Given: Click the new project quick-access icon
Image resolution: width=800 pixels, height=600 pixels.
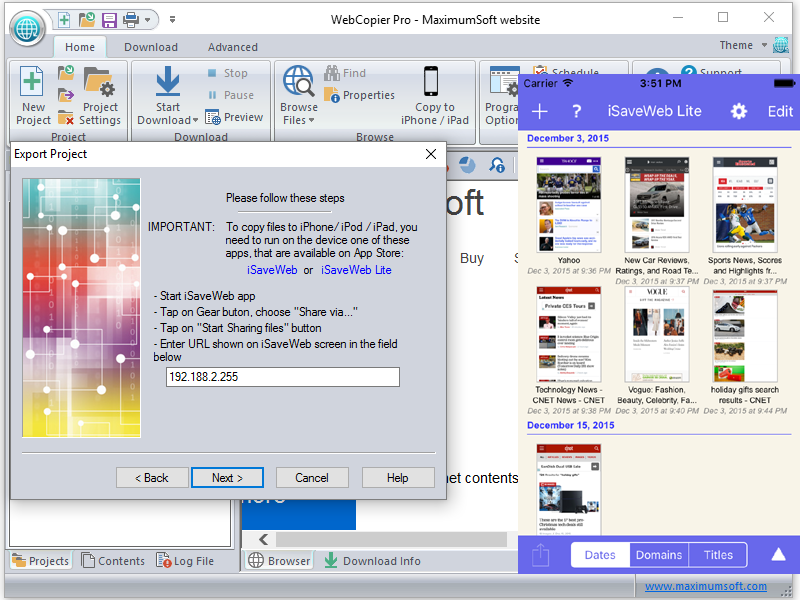Looking at the screenshot, I should click(x=64, y=20).
